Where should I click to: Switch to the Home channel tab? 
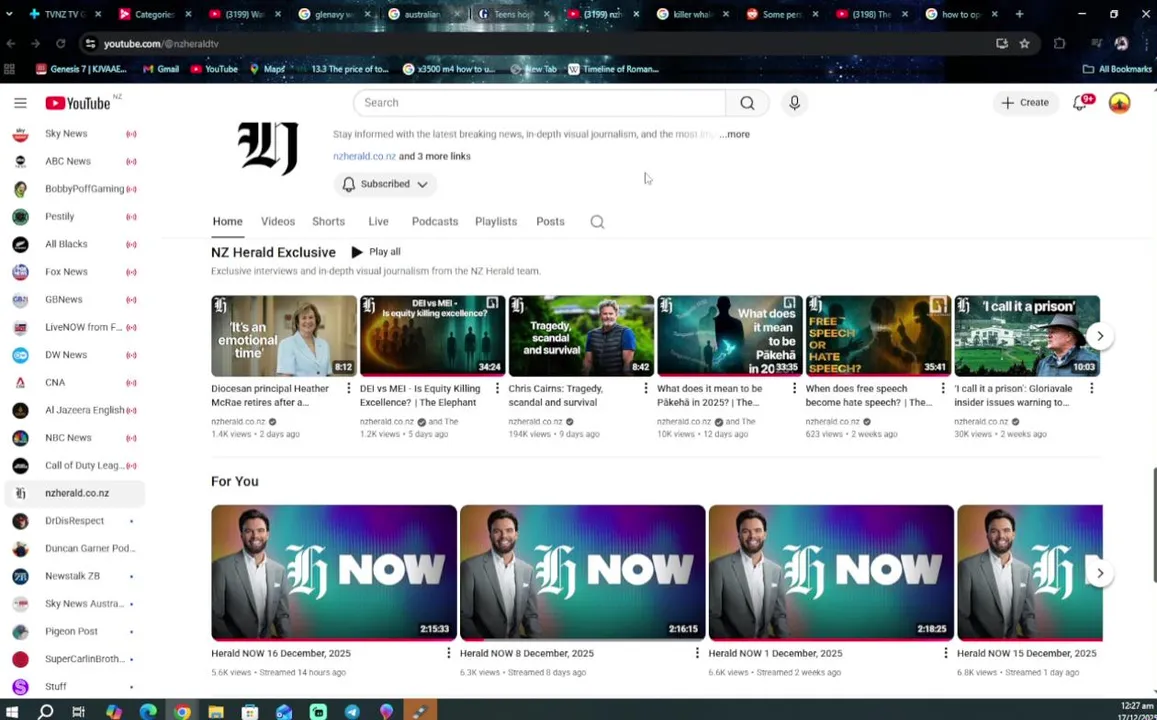click(x=227, y=221)
